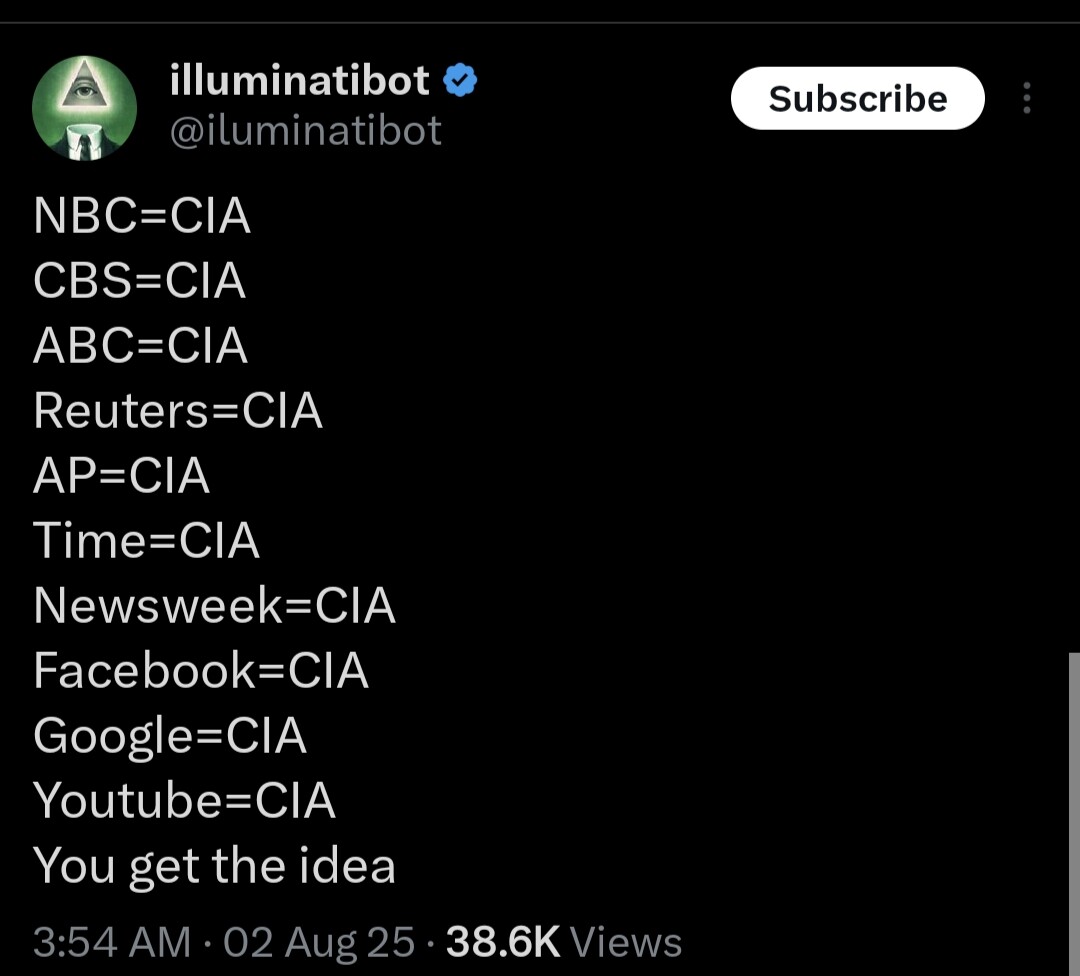Click the 3:54 AM timestamp
Image resolution: width=1080 pixels, height=976 pixels.
111,942
